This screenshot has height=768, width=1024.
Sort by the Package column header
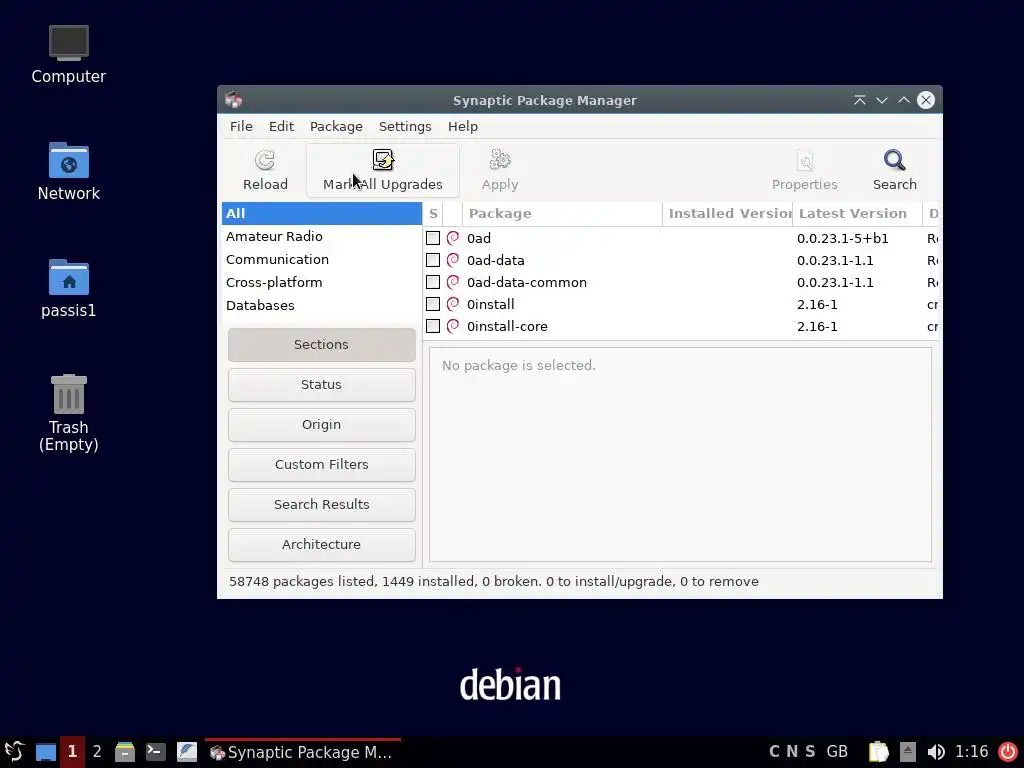pos(562,214)
